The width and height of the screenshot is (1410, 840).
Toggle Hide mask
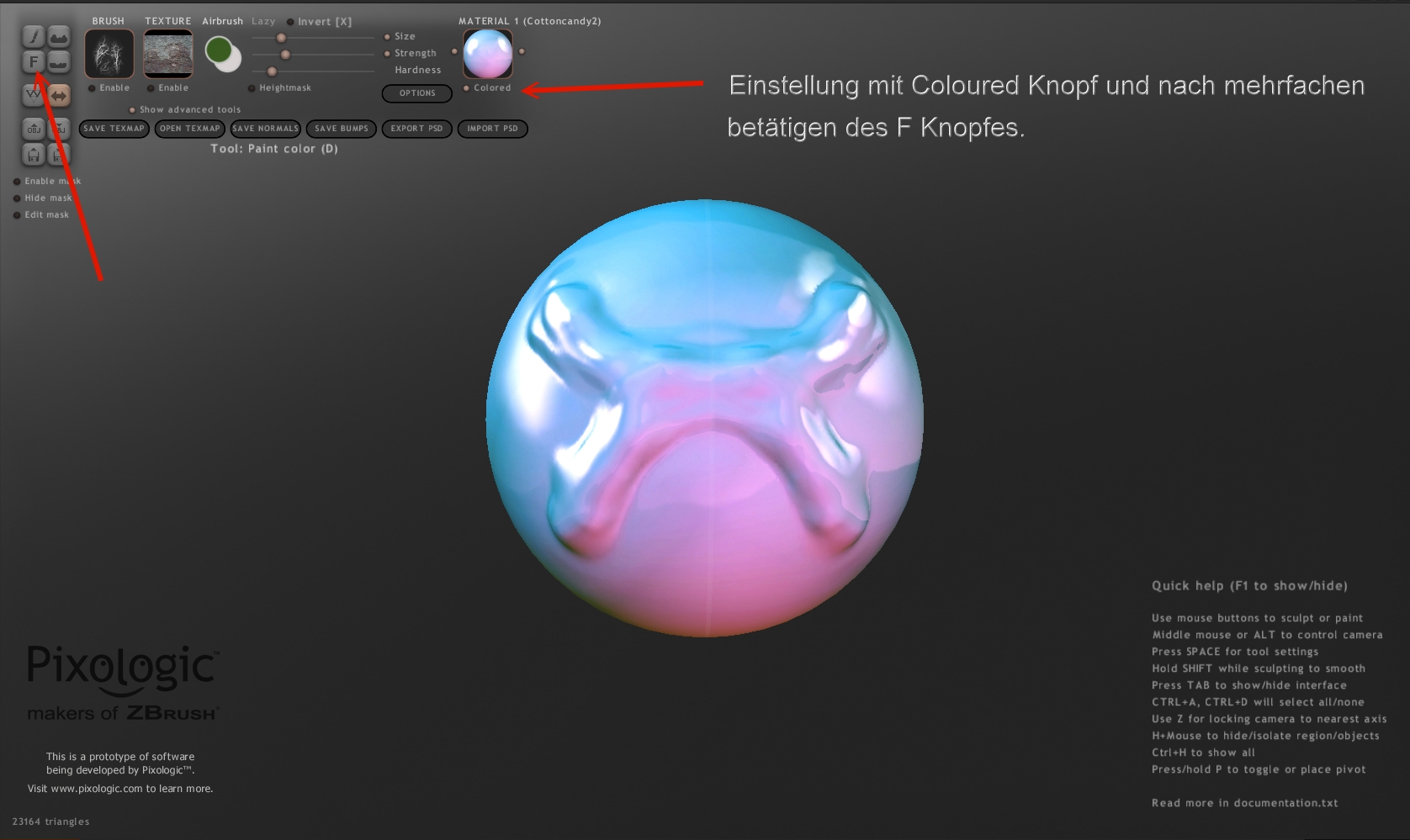[42, 198]
